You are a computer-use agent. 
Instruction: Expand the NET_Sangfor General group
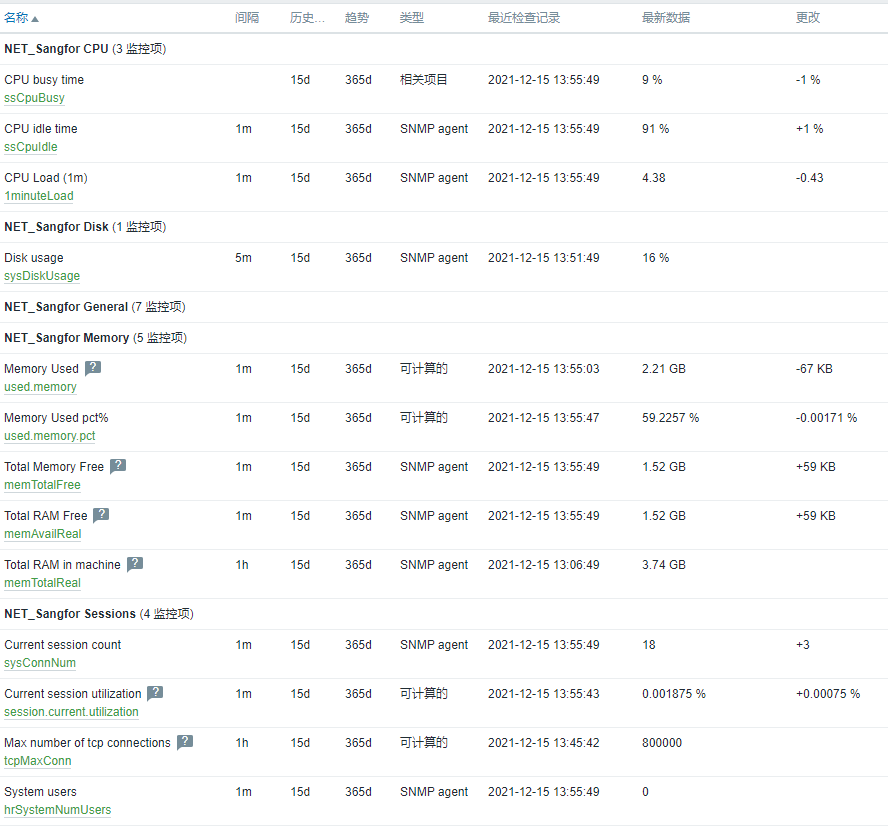tap(95, 307)
